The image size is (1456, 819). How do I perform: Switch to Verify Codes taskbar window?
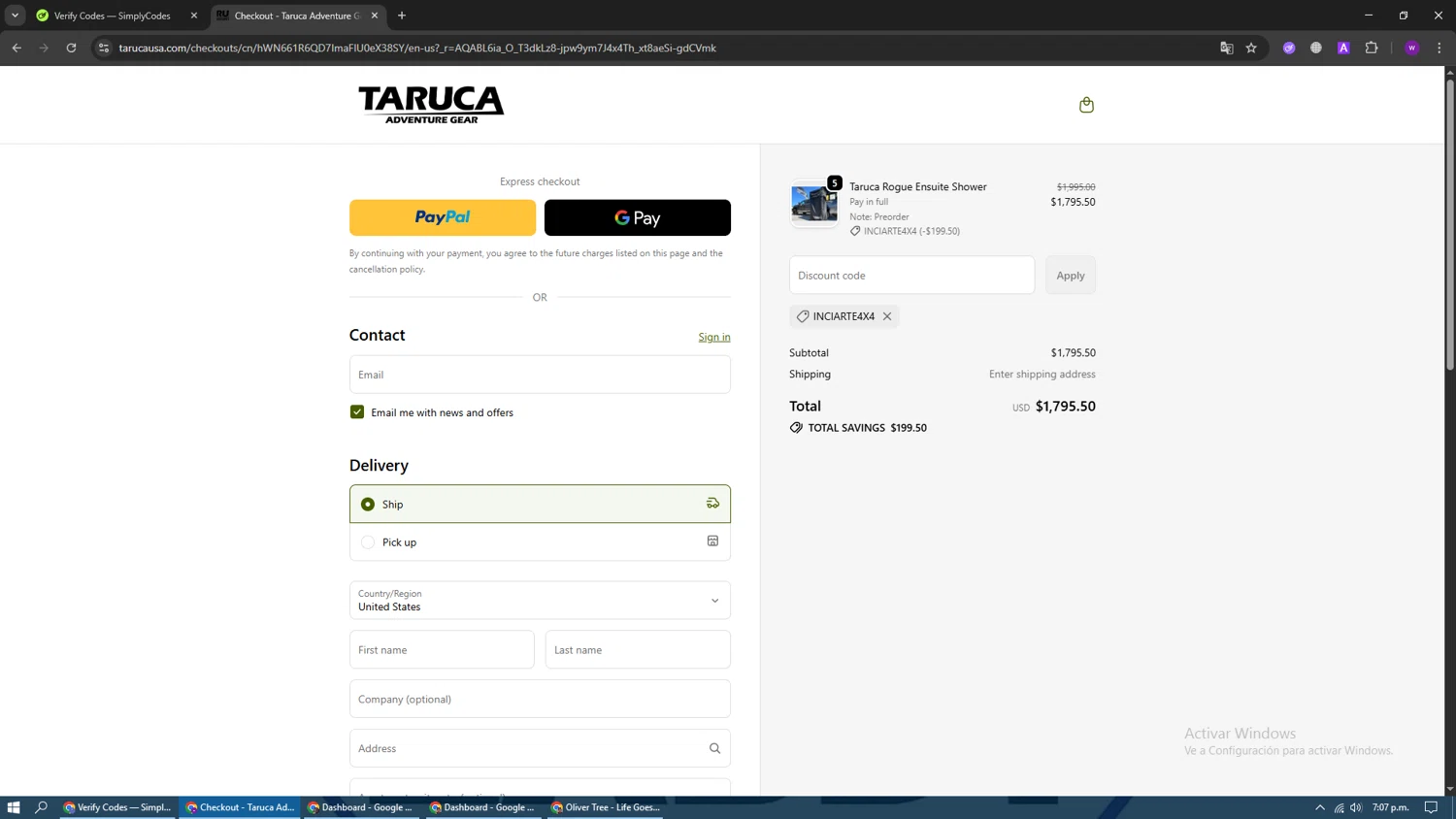point(117,807)
